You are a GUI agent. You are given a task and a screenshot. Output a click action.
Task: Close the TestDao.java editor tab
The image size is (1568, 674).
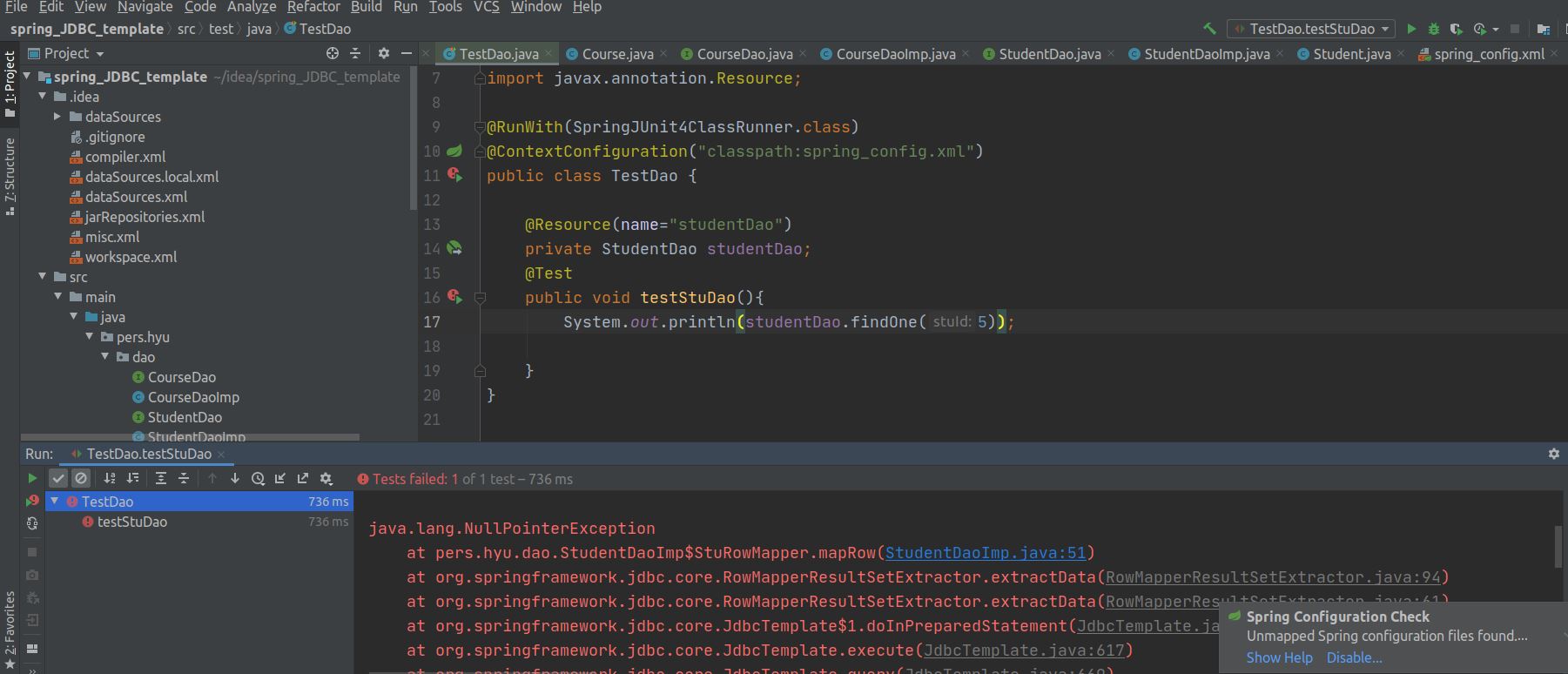pyautogui.click(x=548, y=54)
